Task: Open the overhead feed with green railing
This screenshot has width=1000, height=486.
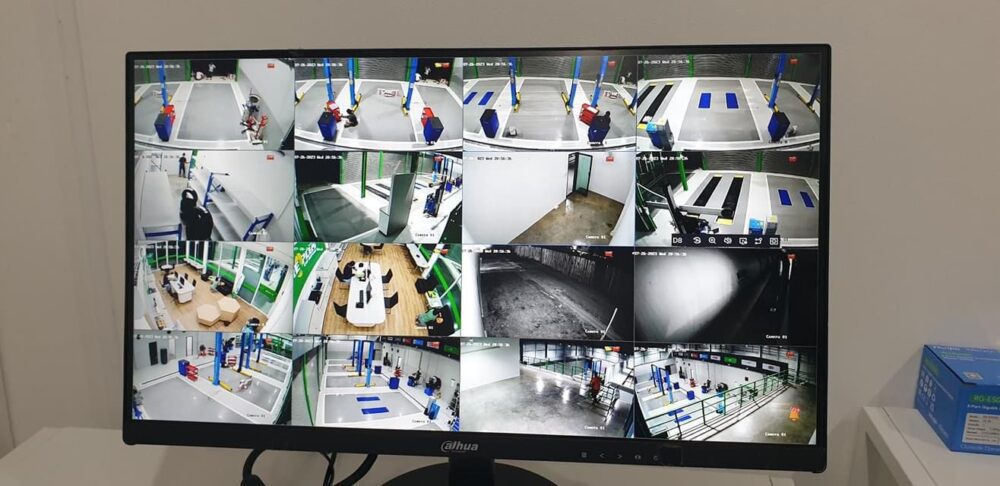Action: (725, 390)
